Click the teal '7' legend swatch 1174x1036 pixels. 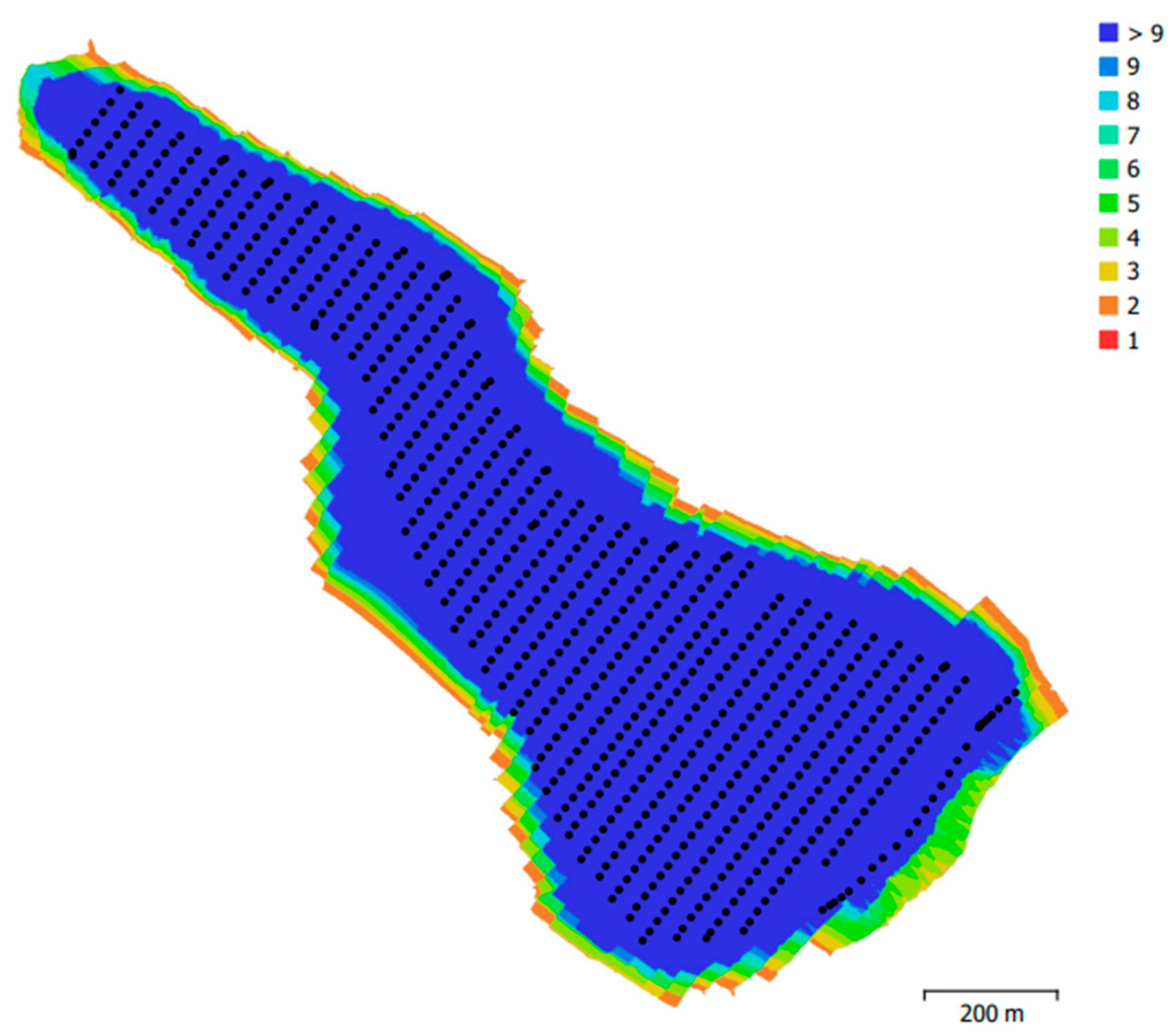(1107, 135)
